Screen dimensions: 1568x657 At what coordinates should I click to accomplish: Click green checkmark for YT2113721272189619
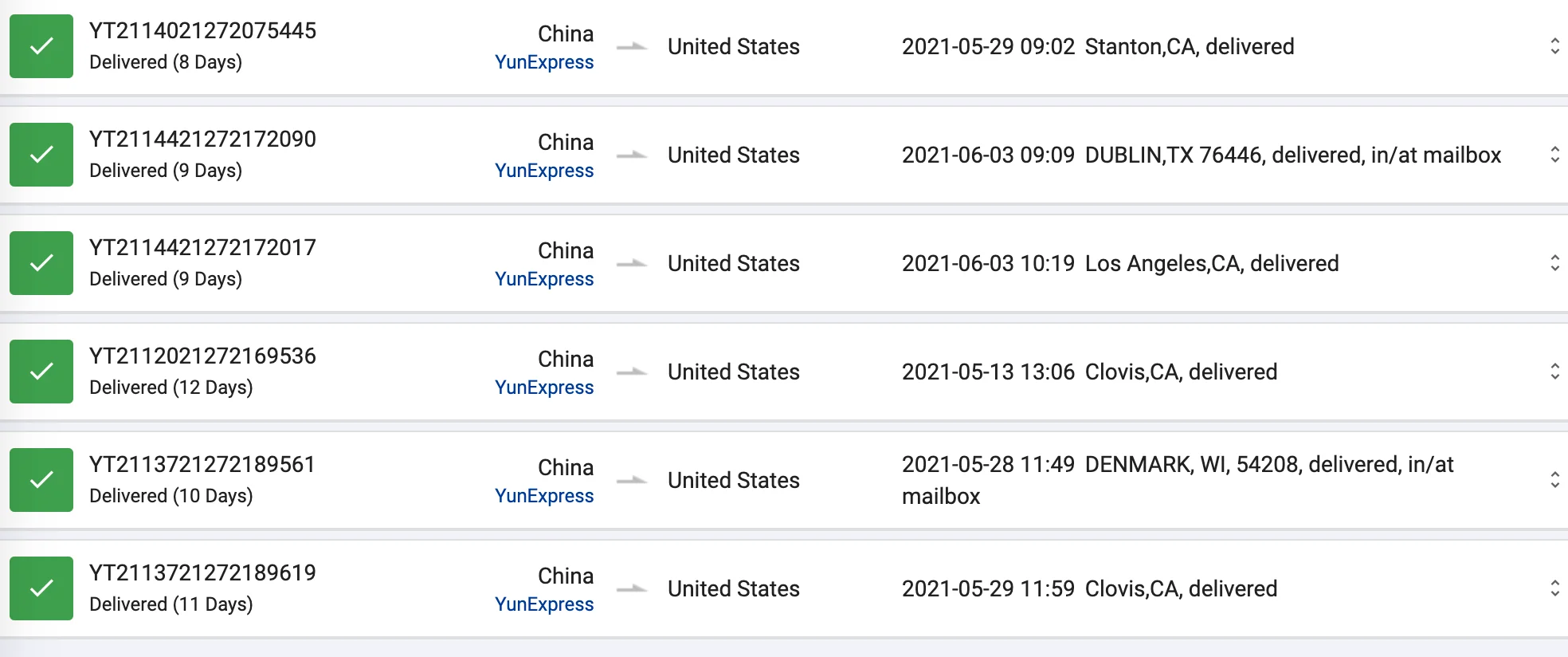pyautogui.click(x=41, y=588)
